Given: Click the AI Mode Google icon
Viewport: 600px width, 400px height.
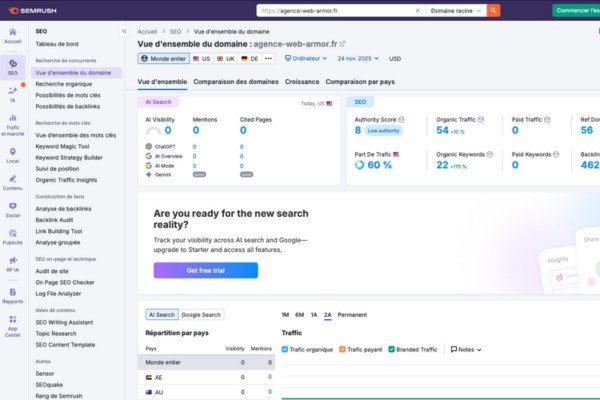Looking at the screenshot, I should click(149, 165).
